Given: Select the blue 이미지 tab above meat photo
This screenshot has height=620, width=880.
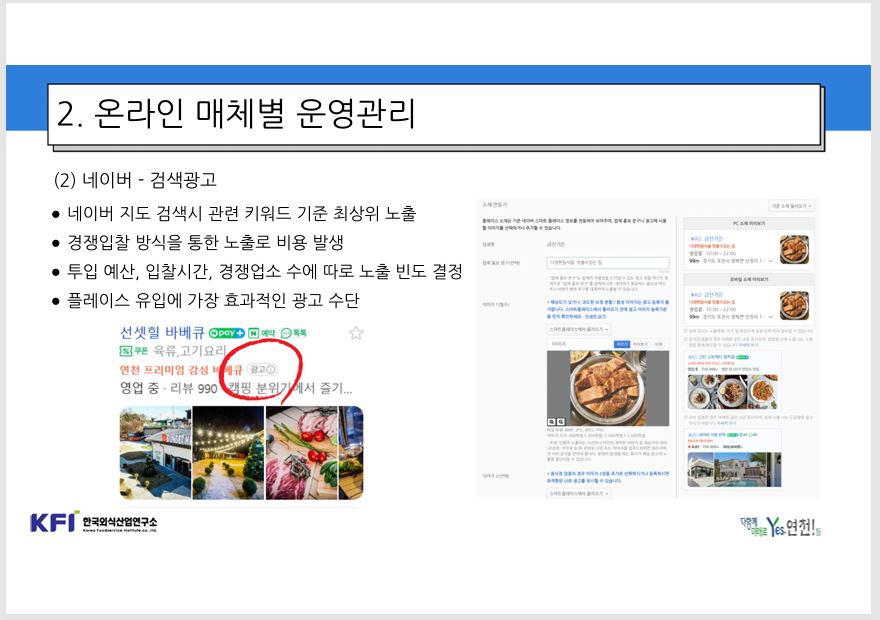Looking at the screenshot, I should pyautogui.click(x=620, y=343).
